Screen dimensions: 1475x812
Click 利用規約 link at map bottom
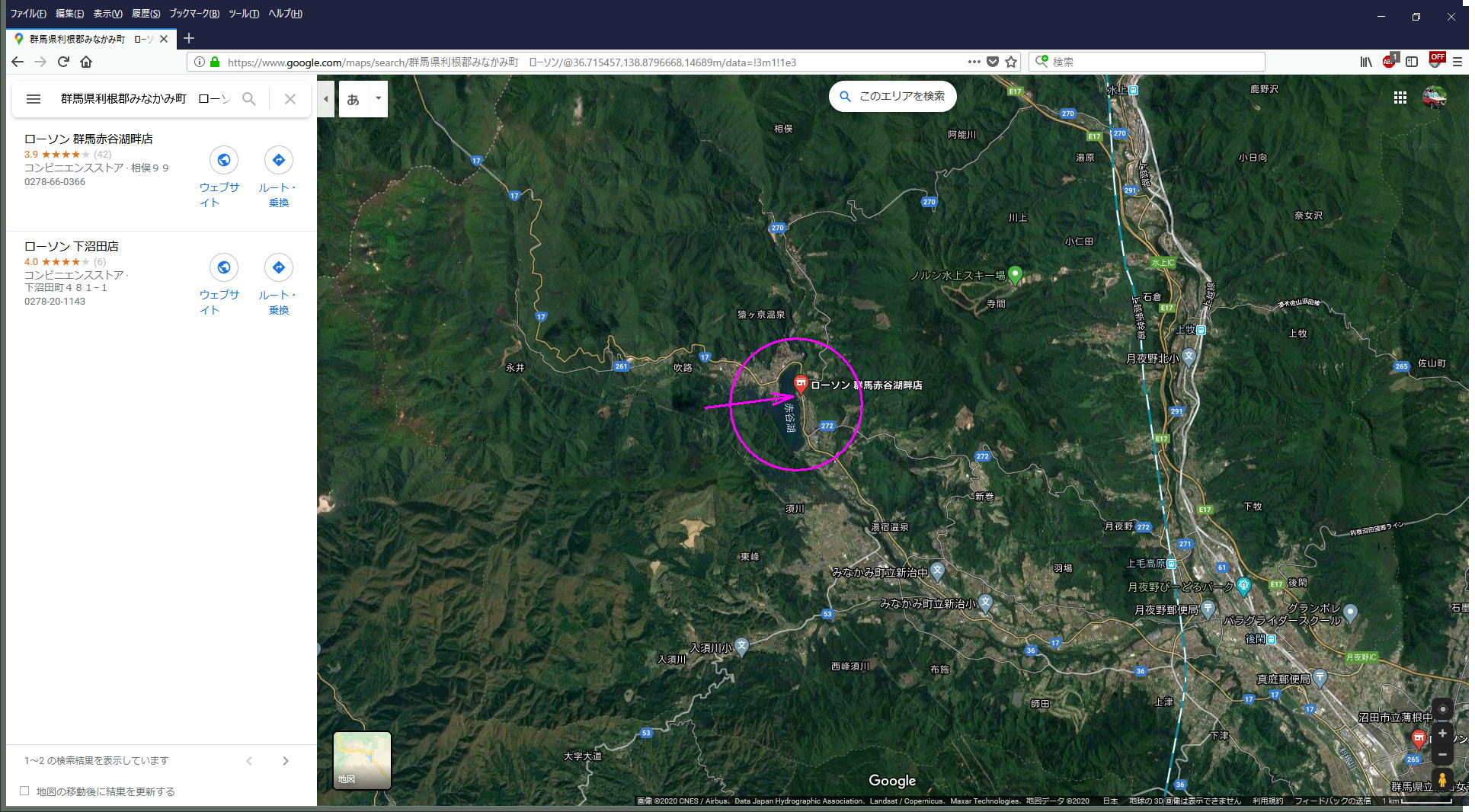point(1269,801)
